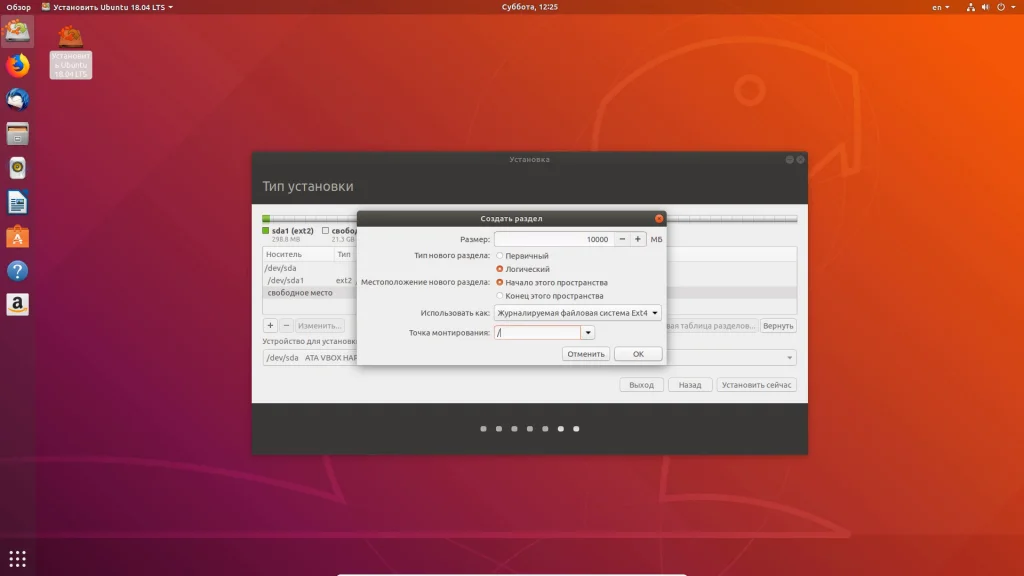This screenshot has height=576, width=1024.
Task: Open Rhythmbox music player icon
Action: [x=17, y=168]
